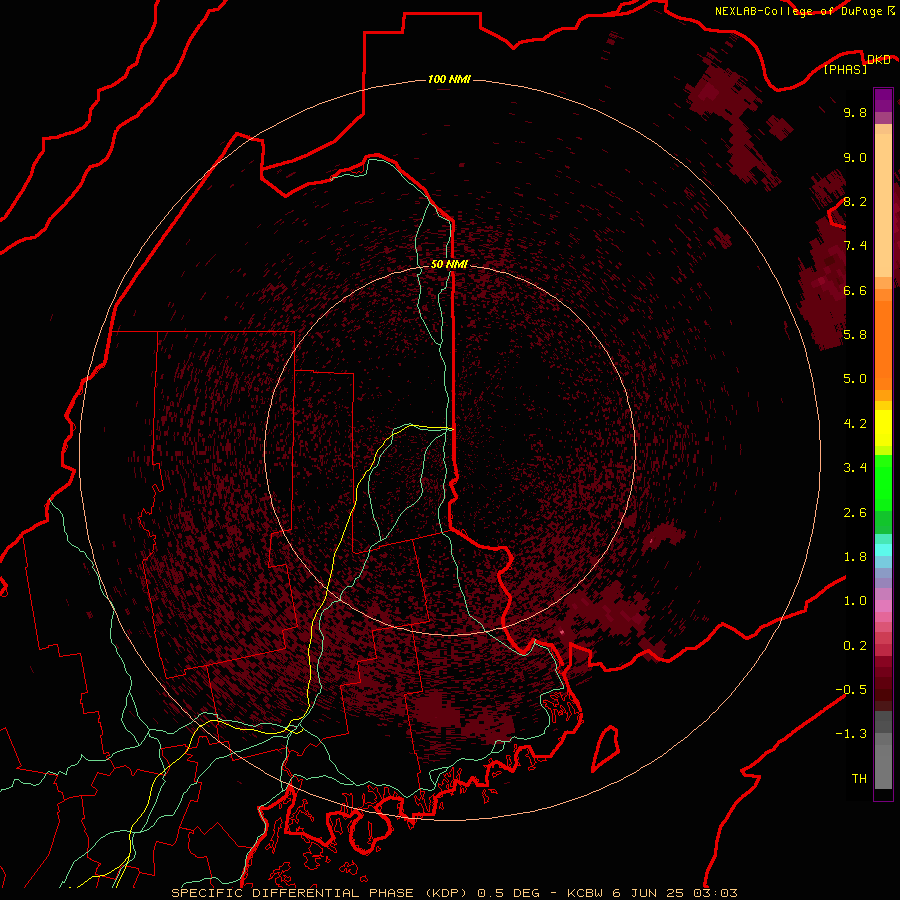The image size is (900, 900).
Task: Click the 1.0 legend value
Action: point(855,601)
